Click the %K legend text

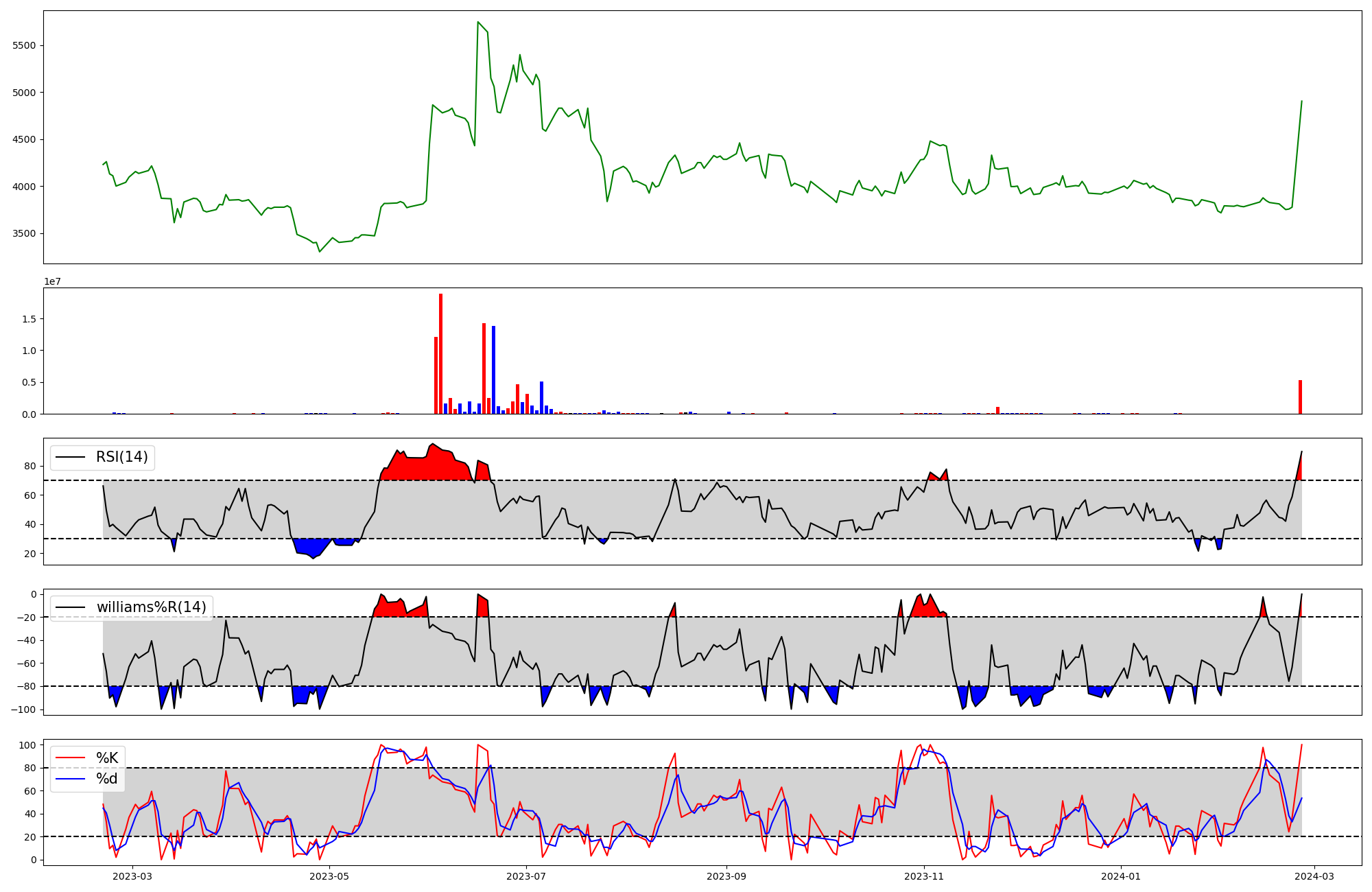click(107, 758)
